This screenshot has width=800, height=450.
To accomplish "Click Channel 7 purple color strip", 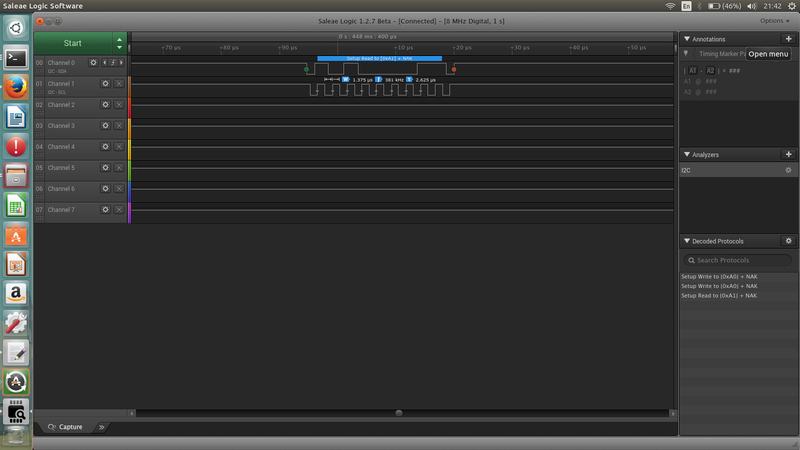I will (130, 213).
